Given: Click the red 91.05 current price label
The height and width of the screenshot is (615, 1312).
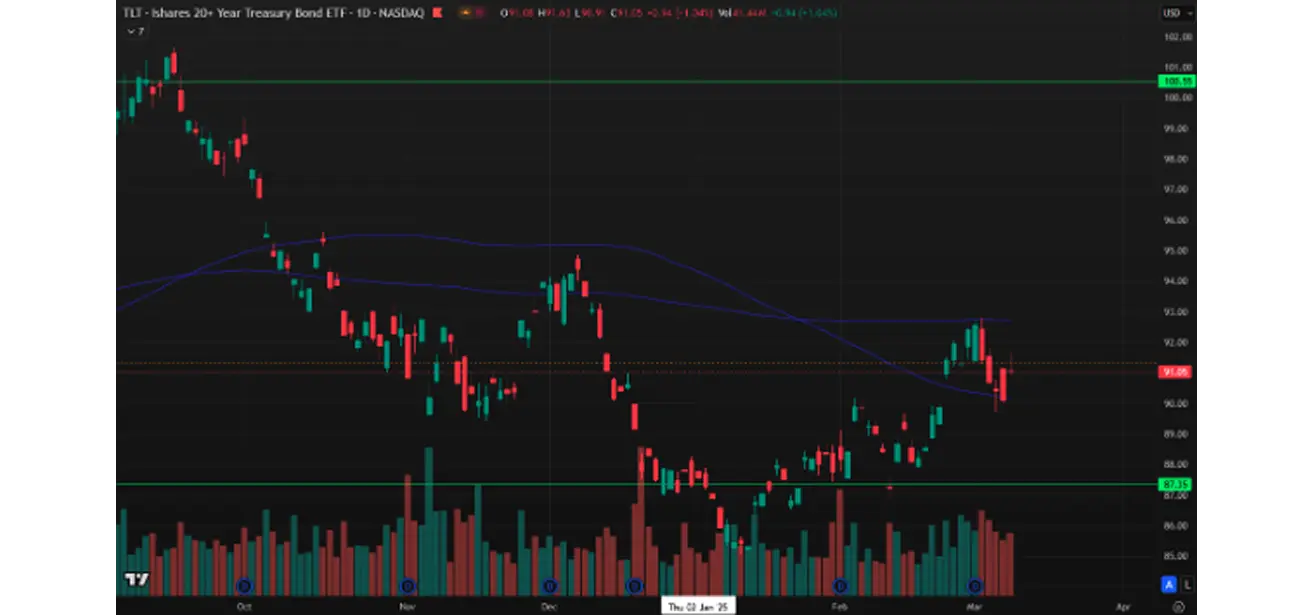Looking at the screenshot, I should [1176, 372].
